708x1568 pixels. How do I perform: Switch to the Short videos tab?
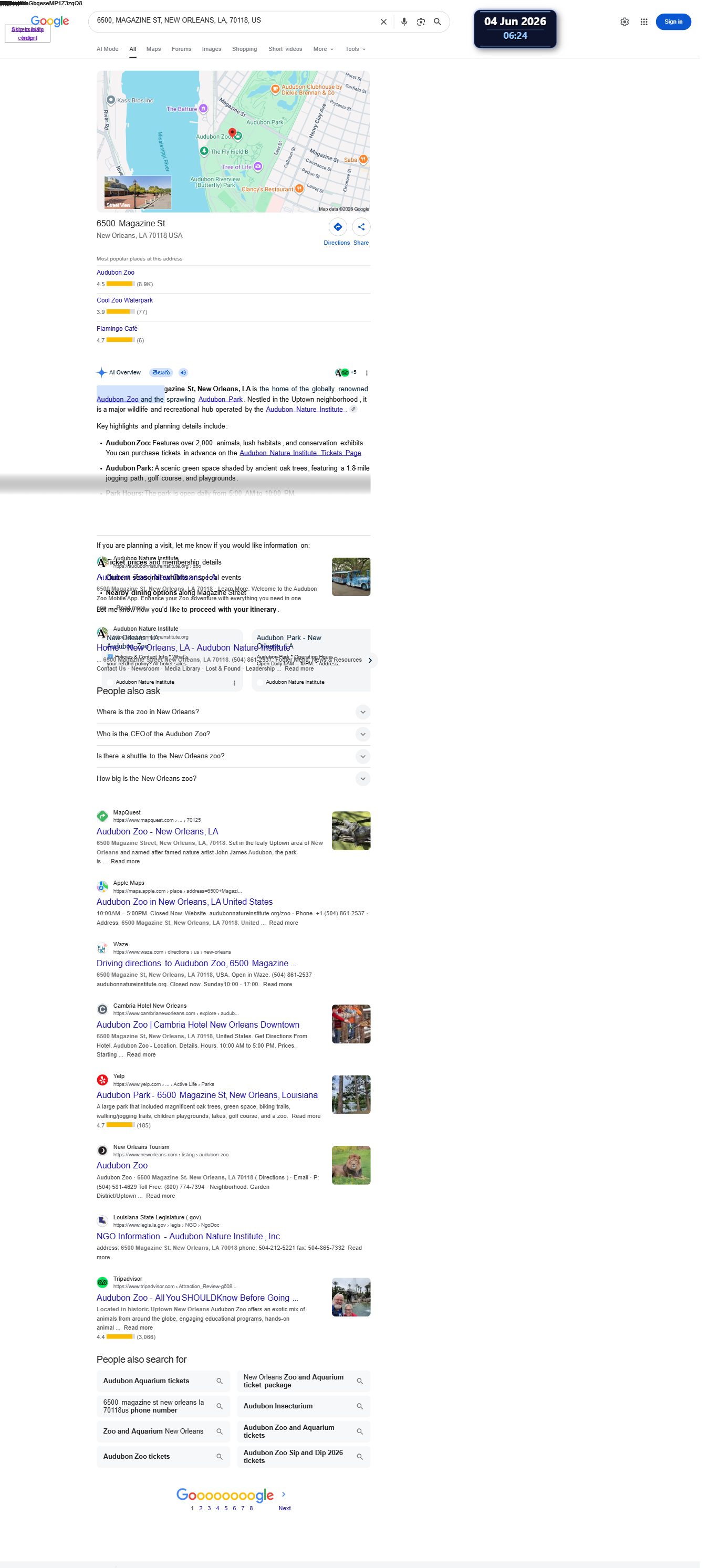(288, 50)
